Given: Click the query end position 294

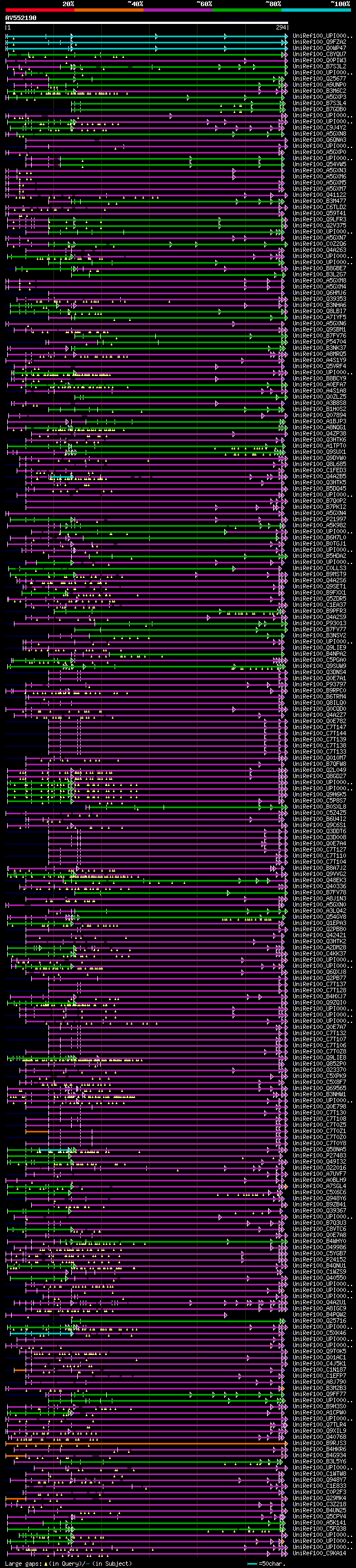Looking at the screenshot, I should [281, 28].
